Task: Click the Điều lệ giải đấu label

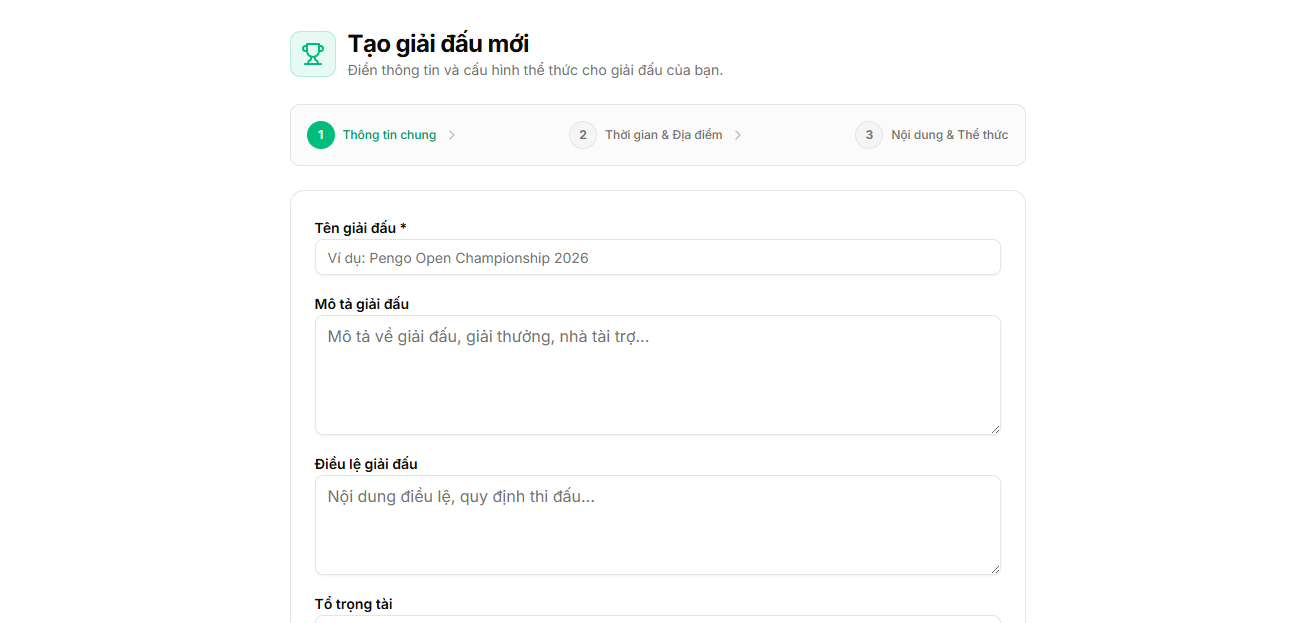Action: tap(366, 464)
